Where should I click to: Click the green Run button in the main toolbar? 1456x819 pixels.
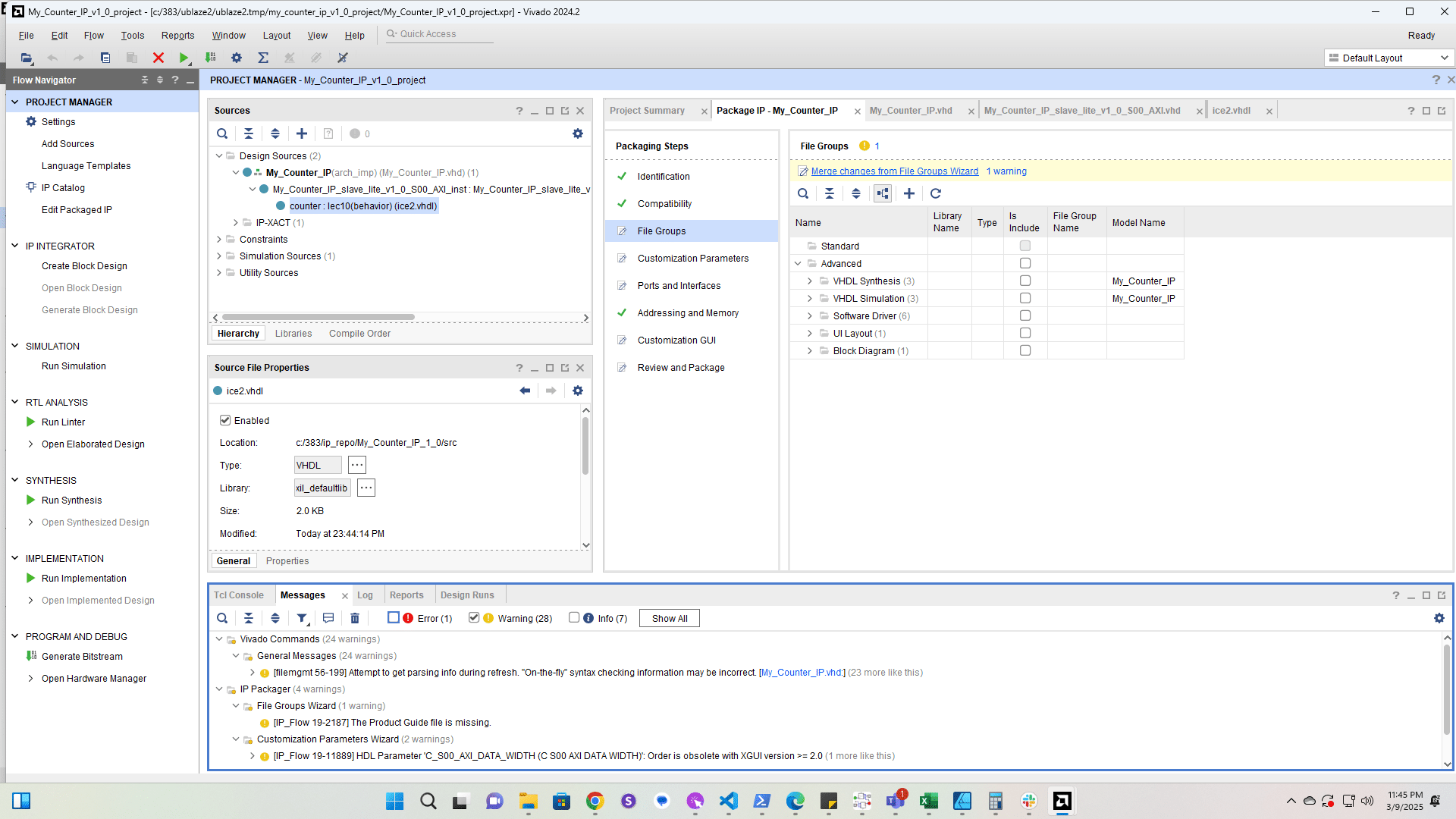[x=184, y=58]
